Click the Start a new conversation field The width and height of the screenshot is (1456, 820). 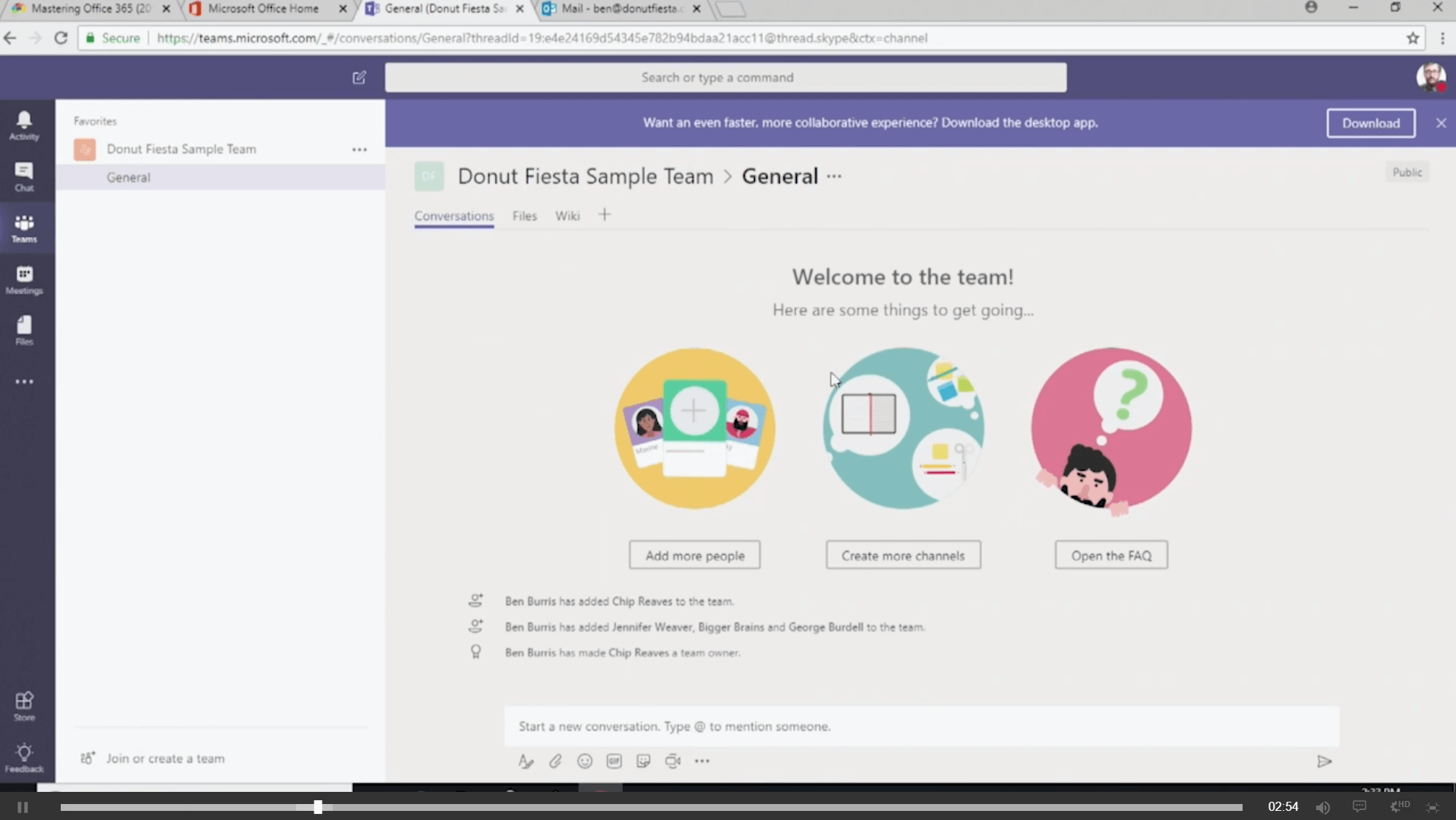(x=921, y=727)
